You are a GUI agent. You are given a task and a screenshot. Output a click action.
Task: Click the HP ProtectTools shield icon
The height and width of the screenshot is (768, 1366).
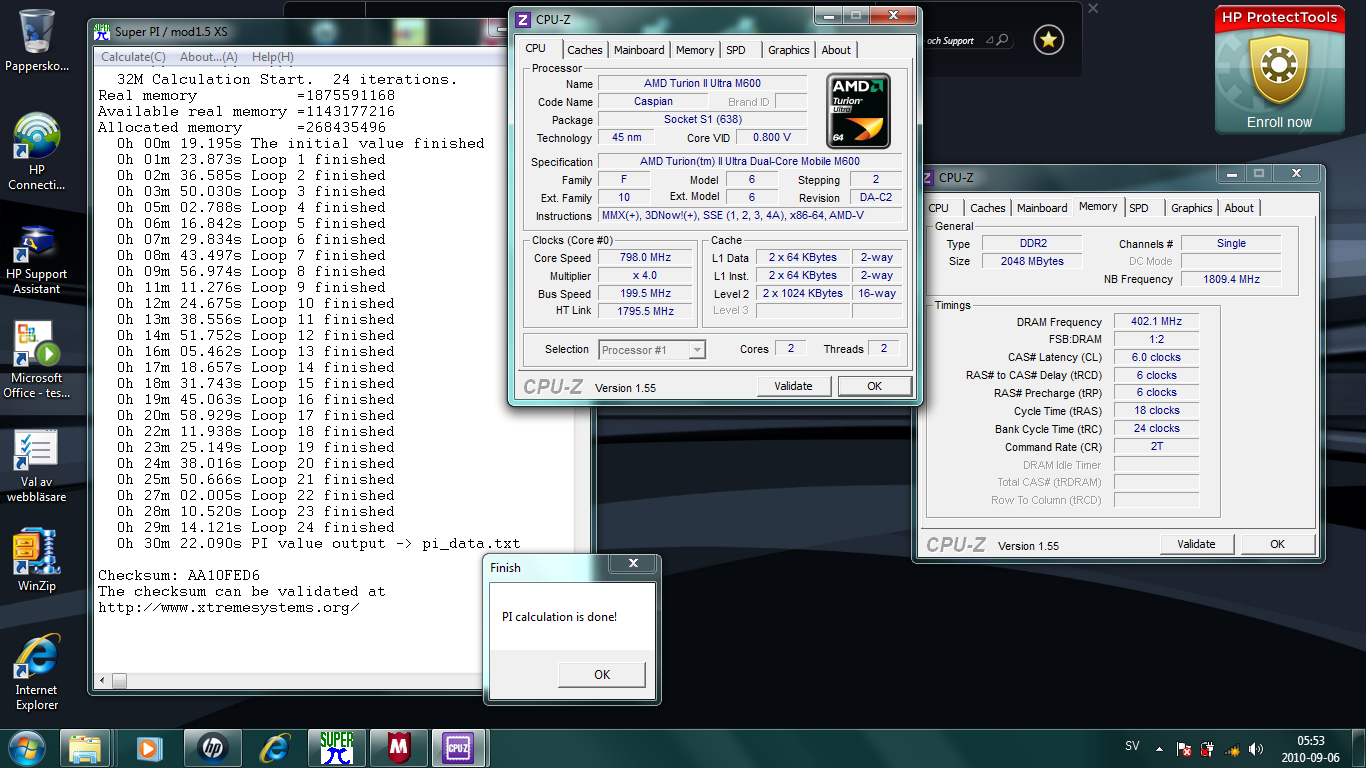tap(1279, 70)
